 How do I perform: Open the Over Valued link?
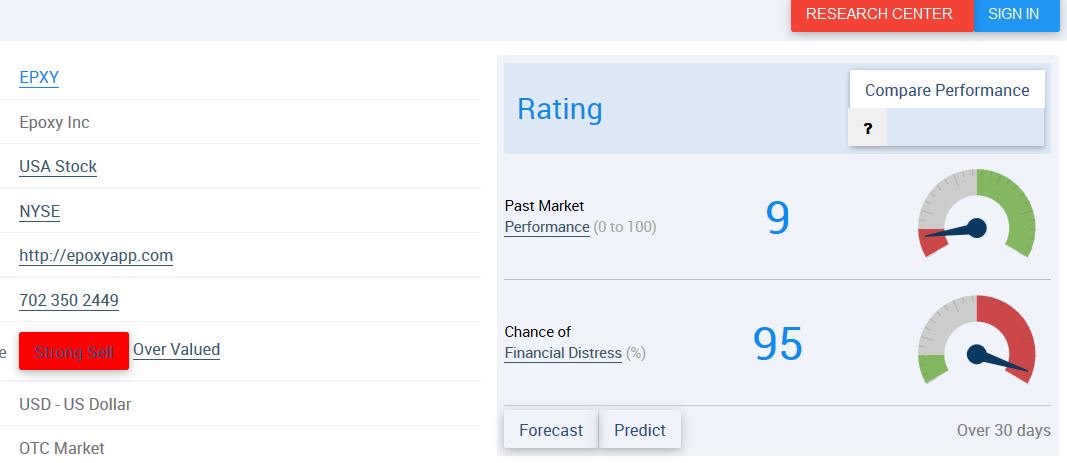[x=177, y=349]
